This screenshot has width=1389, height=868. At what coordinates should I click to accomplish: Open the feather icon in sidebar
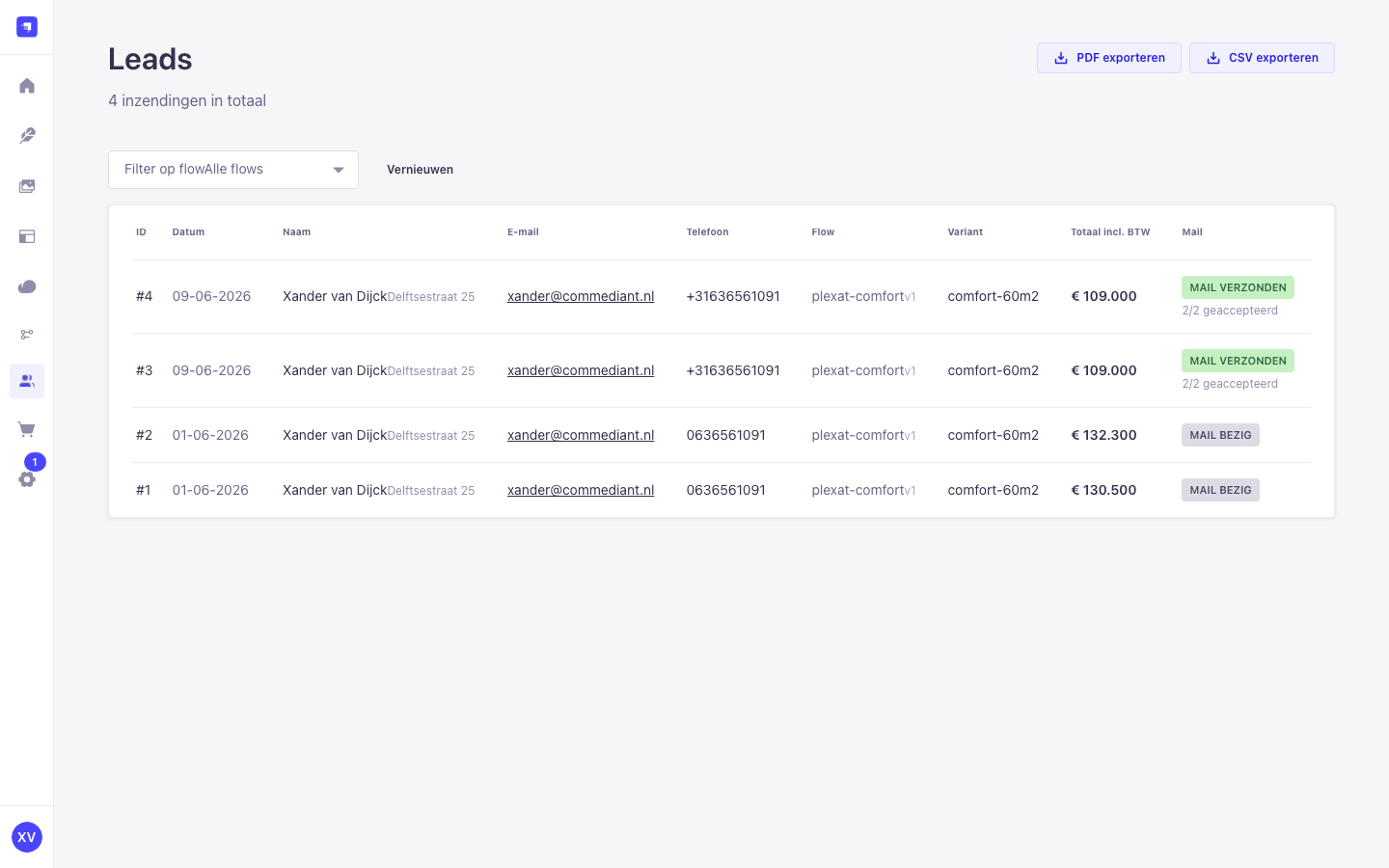27,136
